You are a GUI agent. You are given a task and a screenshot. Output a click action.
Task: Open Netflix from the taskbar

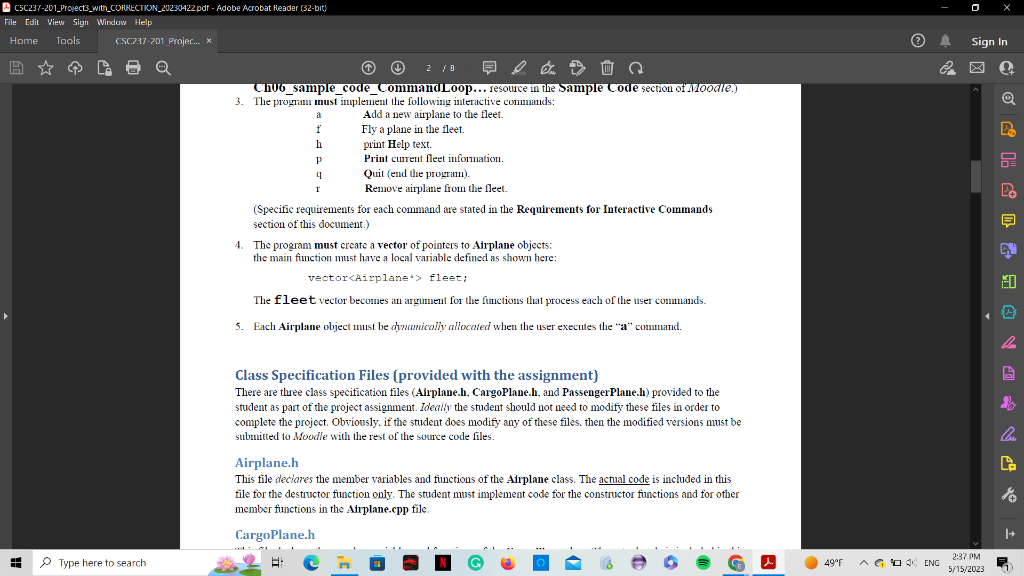443,562
